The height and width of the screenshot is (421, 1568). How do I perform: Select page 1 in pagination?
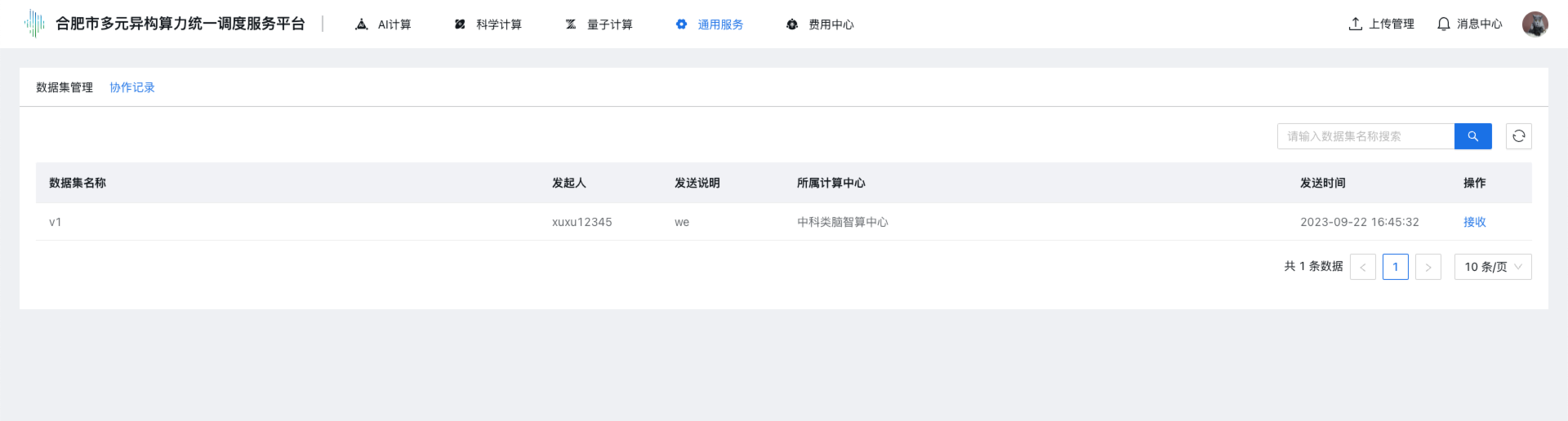coord(1395,267)
